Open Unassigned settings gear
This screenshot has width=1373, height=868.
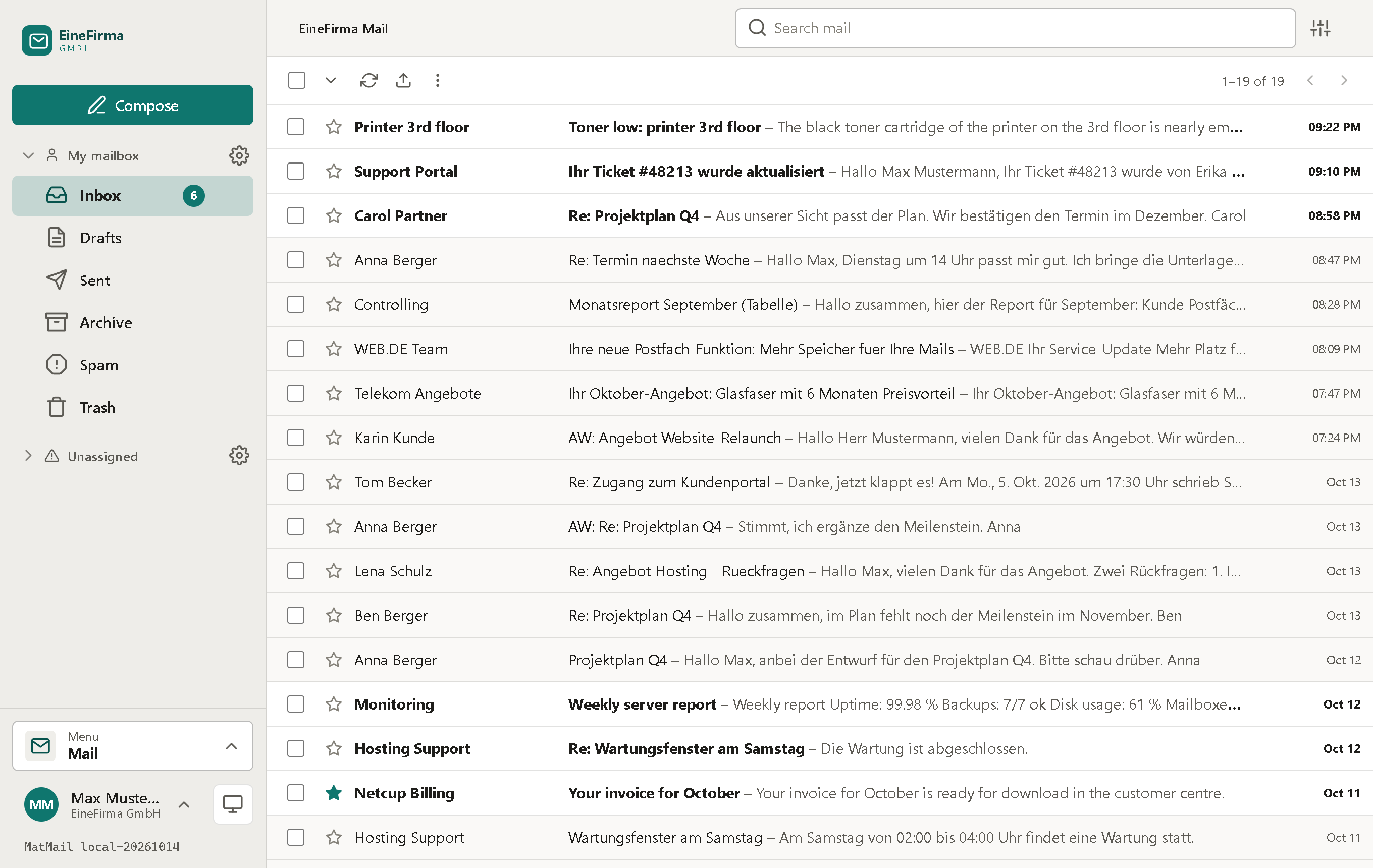point(239,455)
